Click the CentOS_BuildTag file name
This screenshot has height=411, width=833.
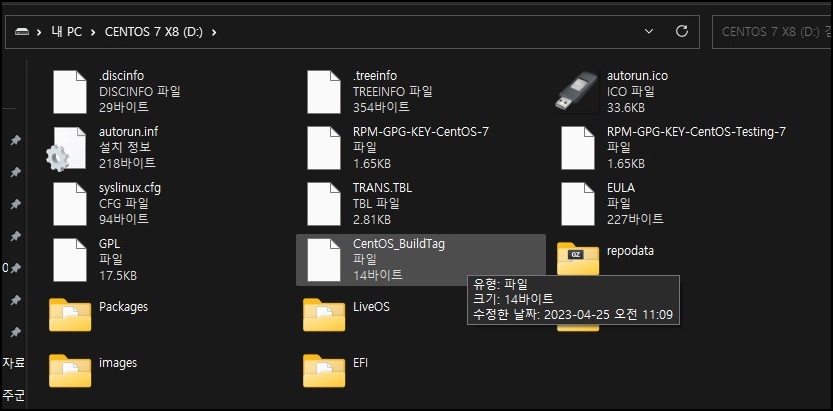tap(398, 244)
